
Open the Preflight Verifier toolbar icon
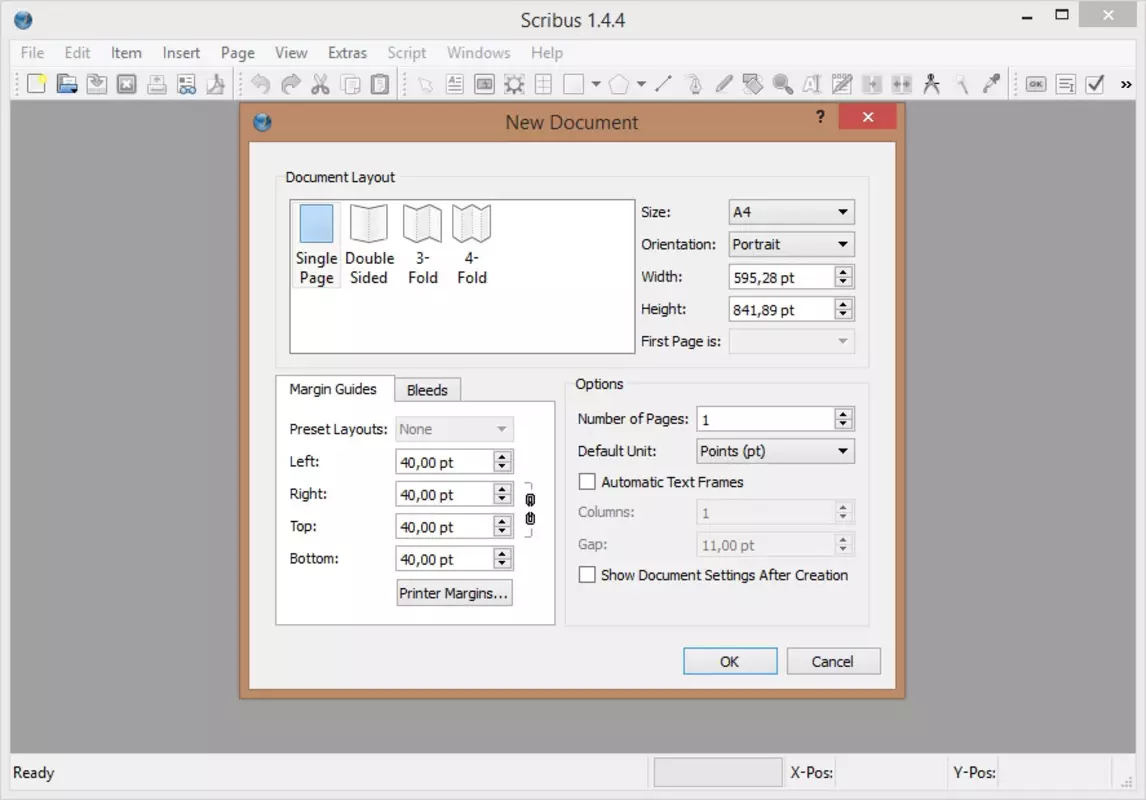tap(186, 84)
